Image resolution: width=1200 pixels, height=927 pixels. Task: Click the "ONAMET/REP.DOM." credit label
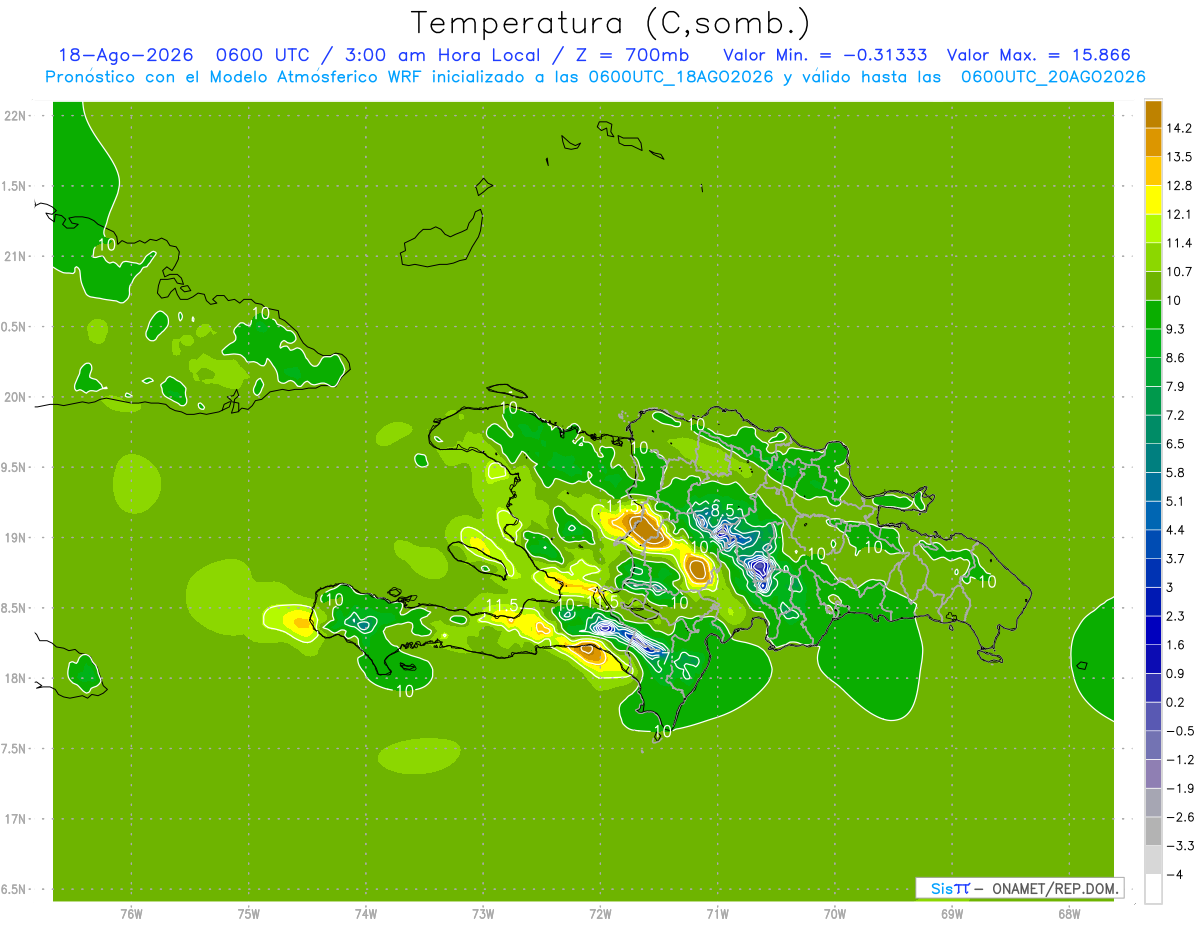click(x=1055, y=888)
